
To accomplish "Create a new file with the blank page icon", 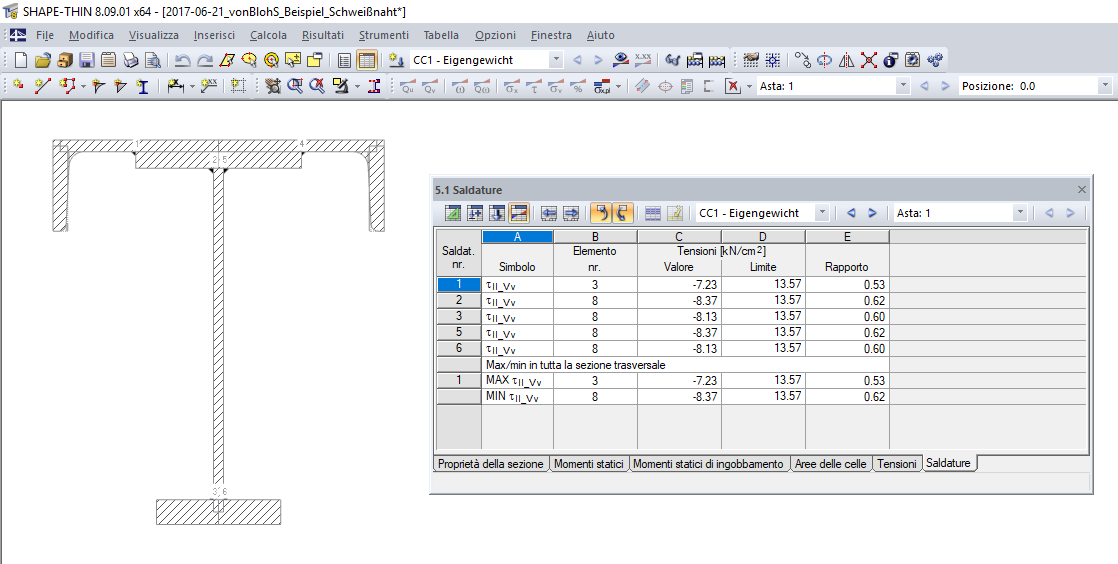I will 21,61.
